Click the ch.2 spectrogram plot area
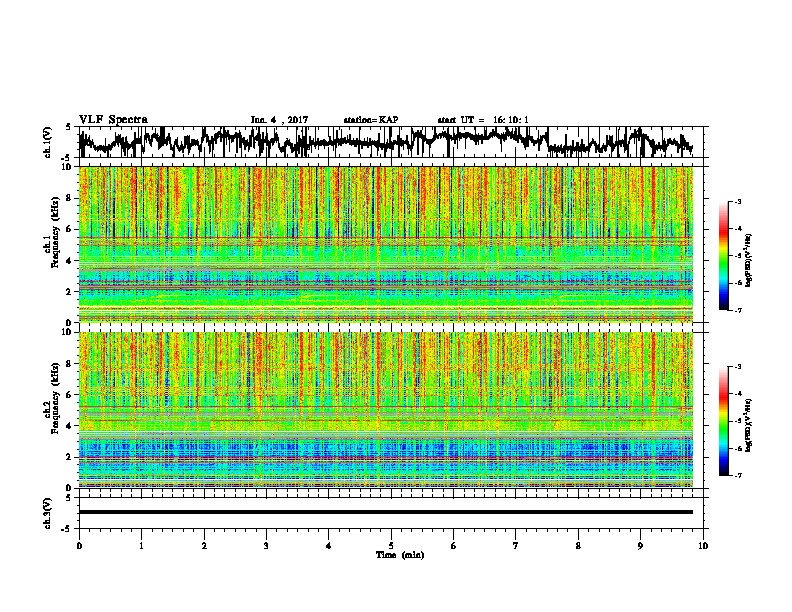Viewport: 792px width, 612px height. [386, 410]
